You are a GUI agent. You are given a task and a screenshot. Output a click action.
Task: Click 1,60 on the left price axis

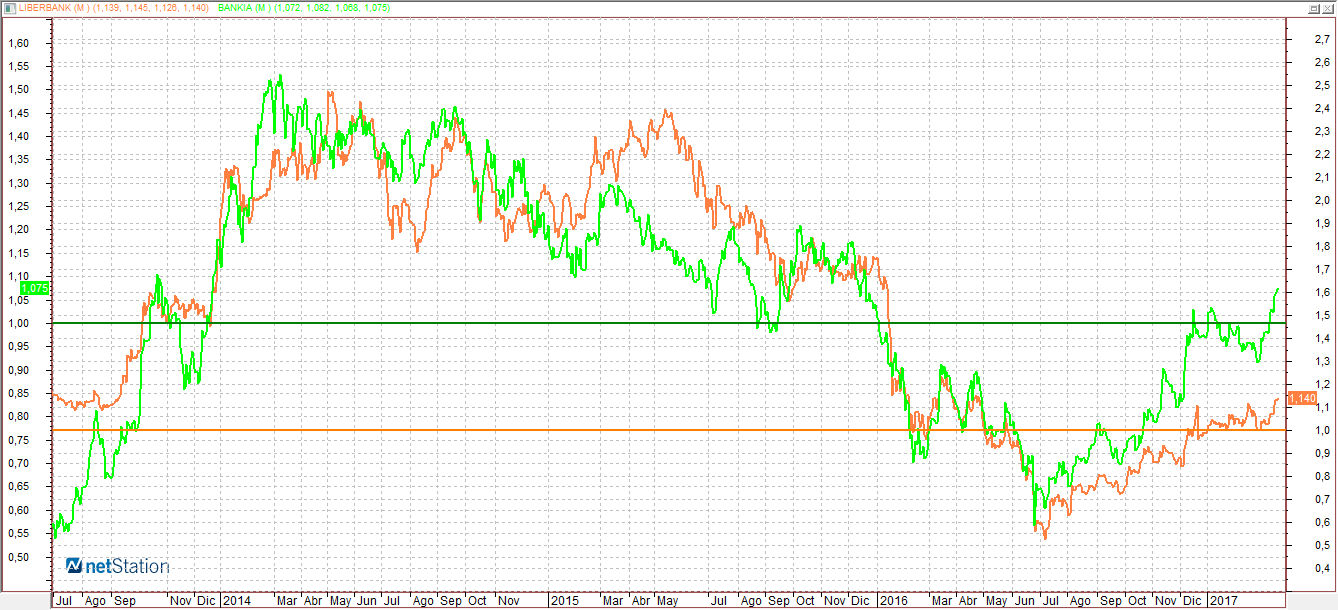tap(19, 44)
